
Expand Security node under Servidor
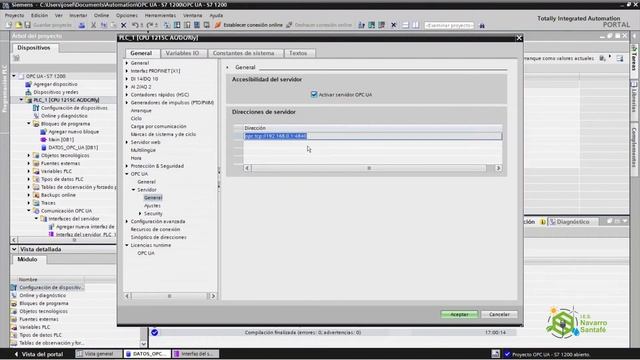(140, 213)
